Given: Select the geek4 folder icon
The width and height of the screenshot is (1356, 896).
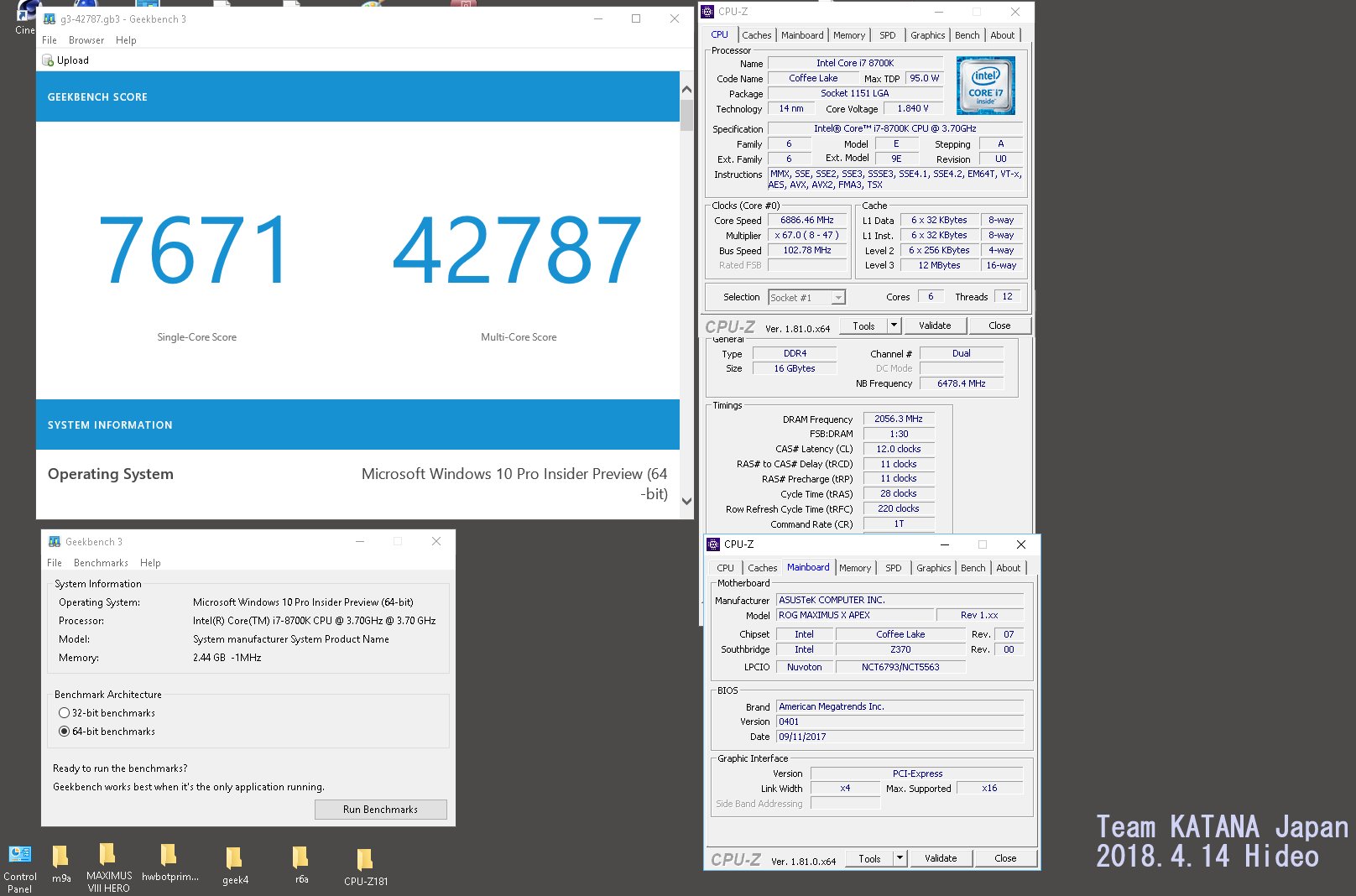Looking at the screenshot, I should (x=234, y=858).
